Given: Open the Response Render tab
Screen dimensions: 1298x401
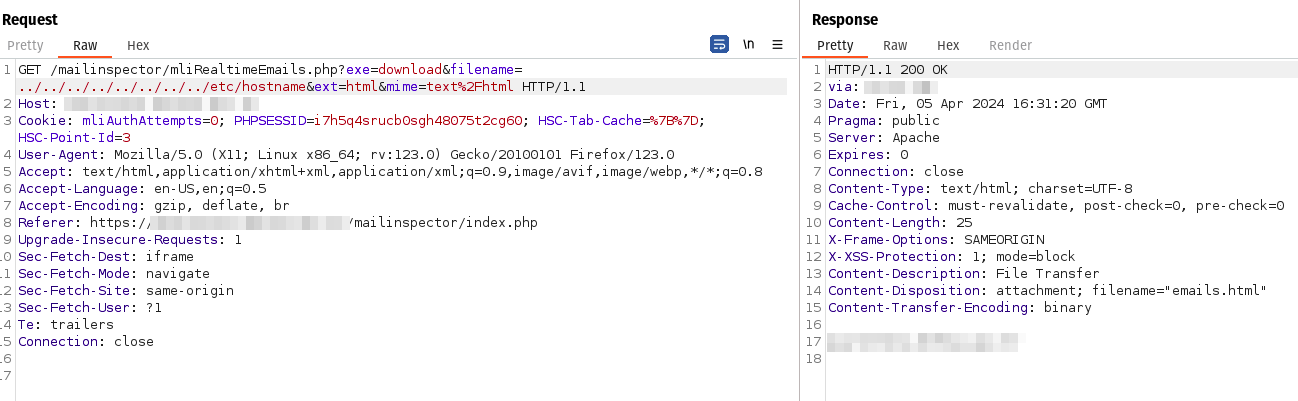Looking at the screenshot, I should 1010,45.
